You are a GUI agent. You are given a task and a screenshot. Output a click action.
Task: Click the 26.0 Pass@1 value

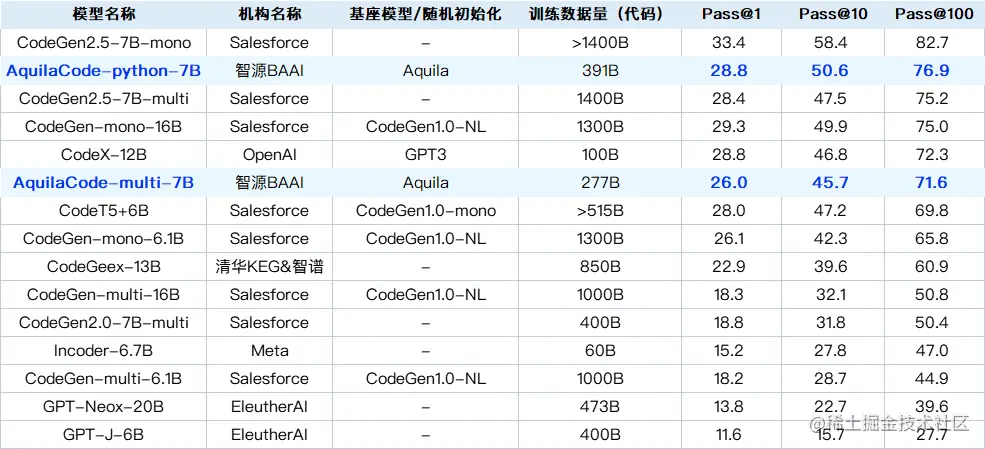click(729, 183)
